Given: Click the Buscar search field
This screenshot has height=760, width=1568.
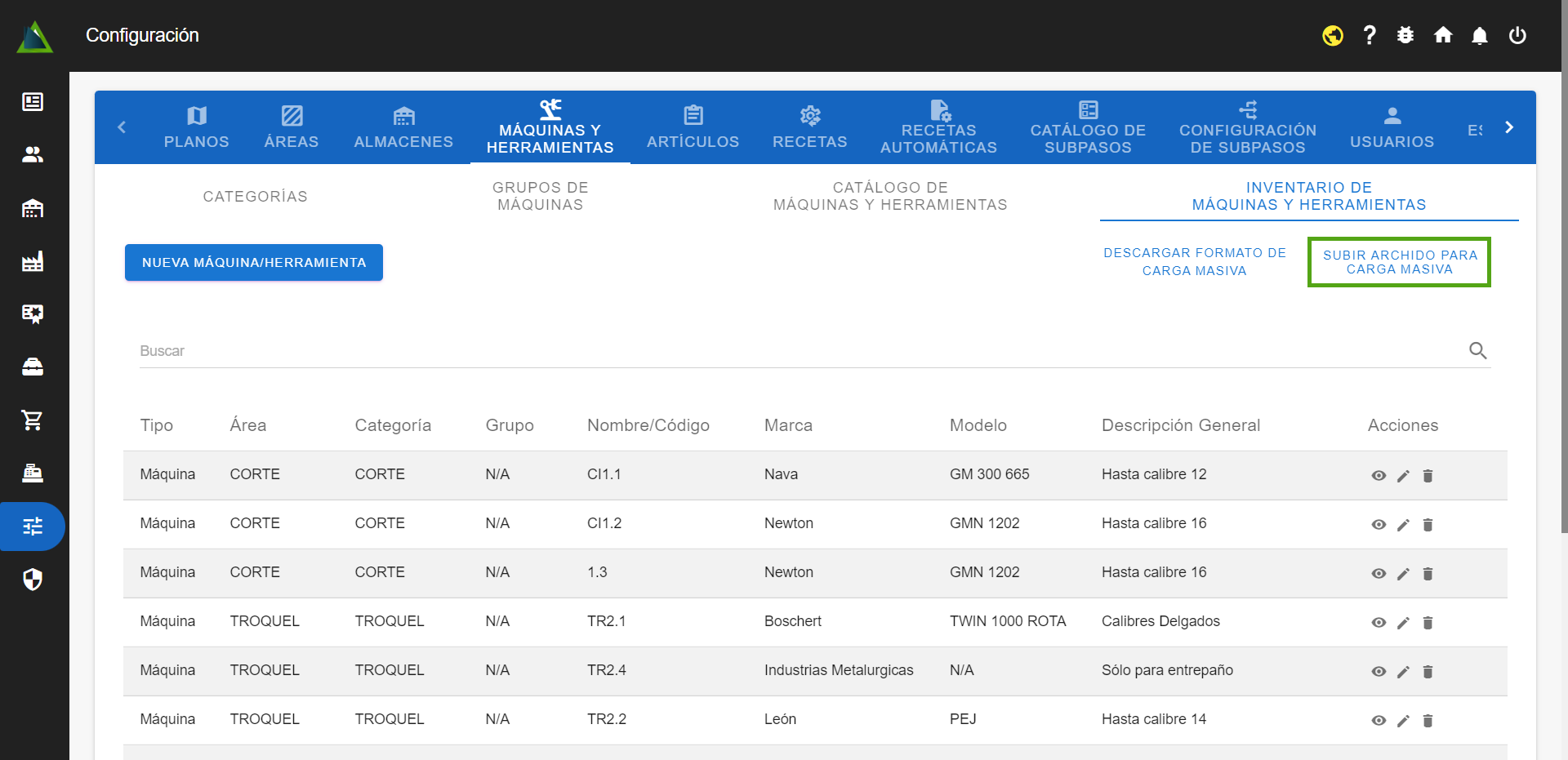Looking at the screenshot, I should coord(800,351).
